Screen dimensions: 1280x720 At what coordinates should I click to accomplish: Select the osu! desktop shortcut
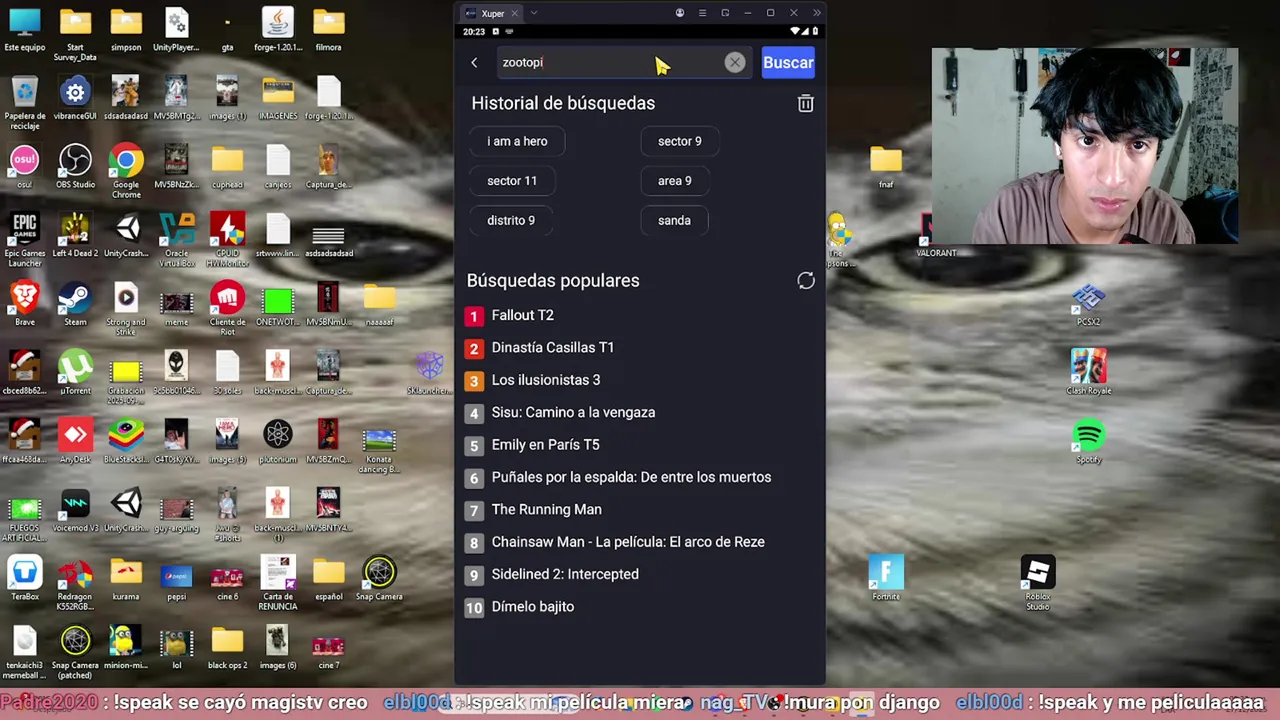point(25,166)
